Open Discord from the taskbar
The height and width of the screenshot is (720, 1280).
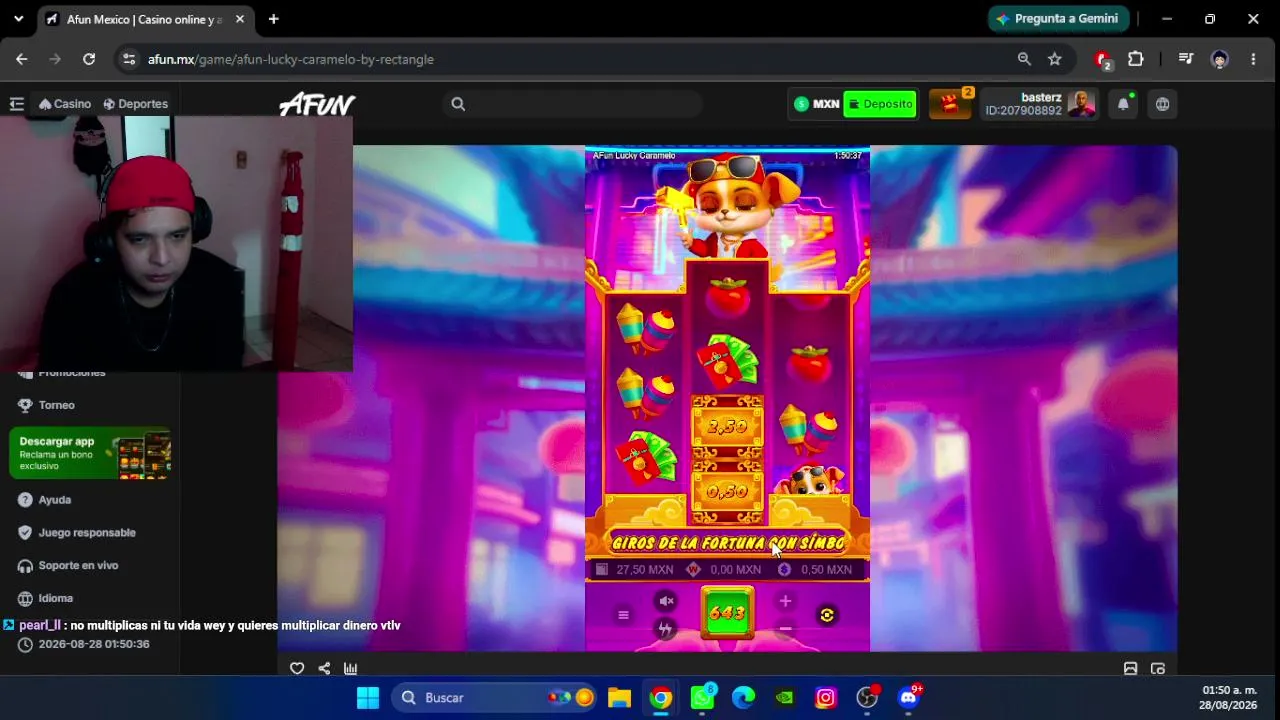coord(908,697)
